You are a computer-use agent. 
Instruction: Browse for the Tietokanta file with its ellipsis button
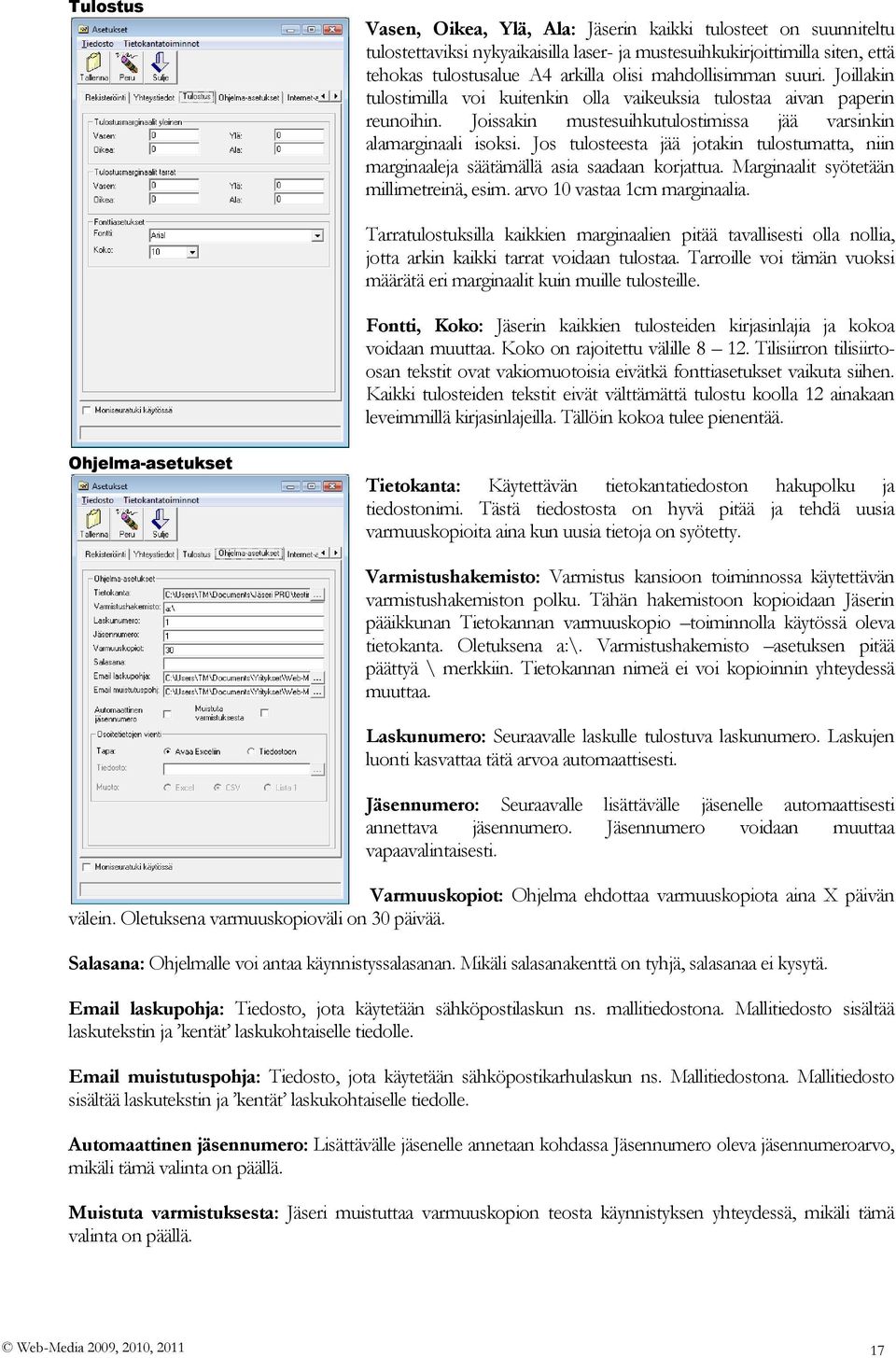pyautogui.click(x=318, y=594)
